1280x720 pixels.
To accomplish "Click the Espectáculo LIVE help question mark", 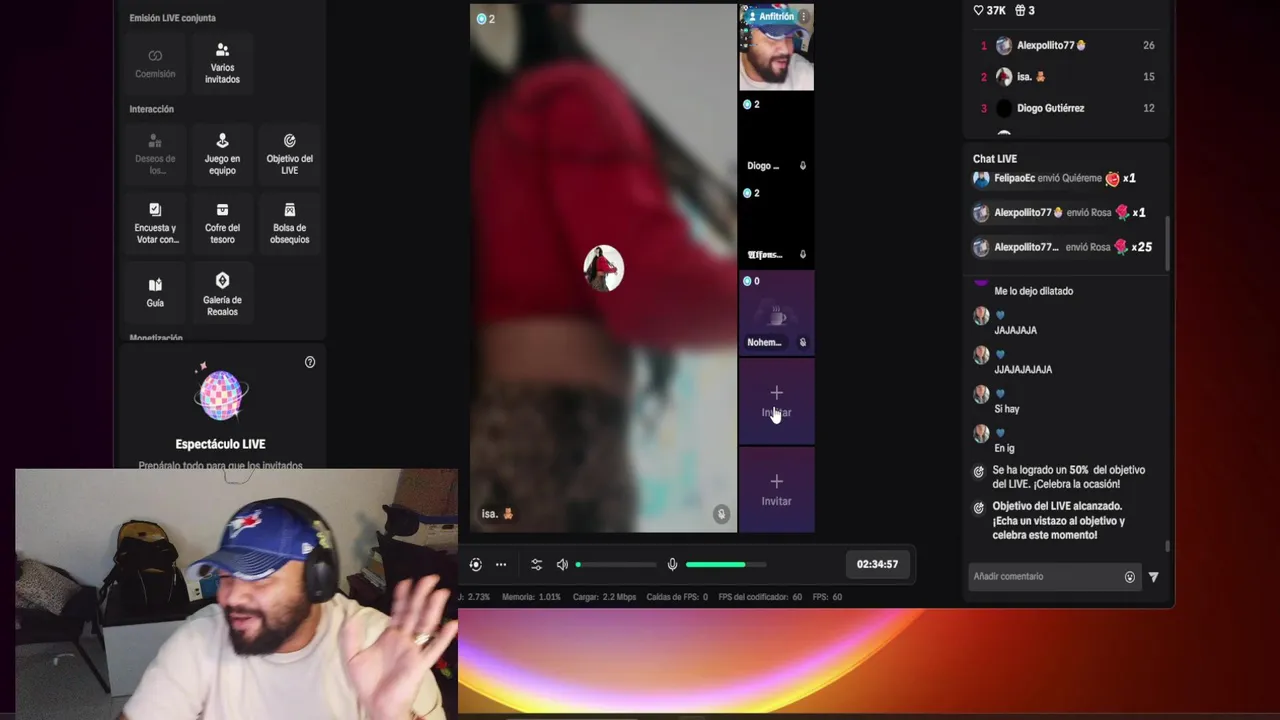I will coord(310,362).
